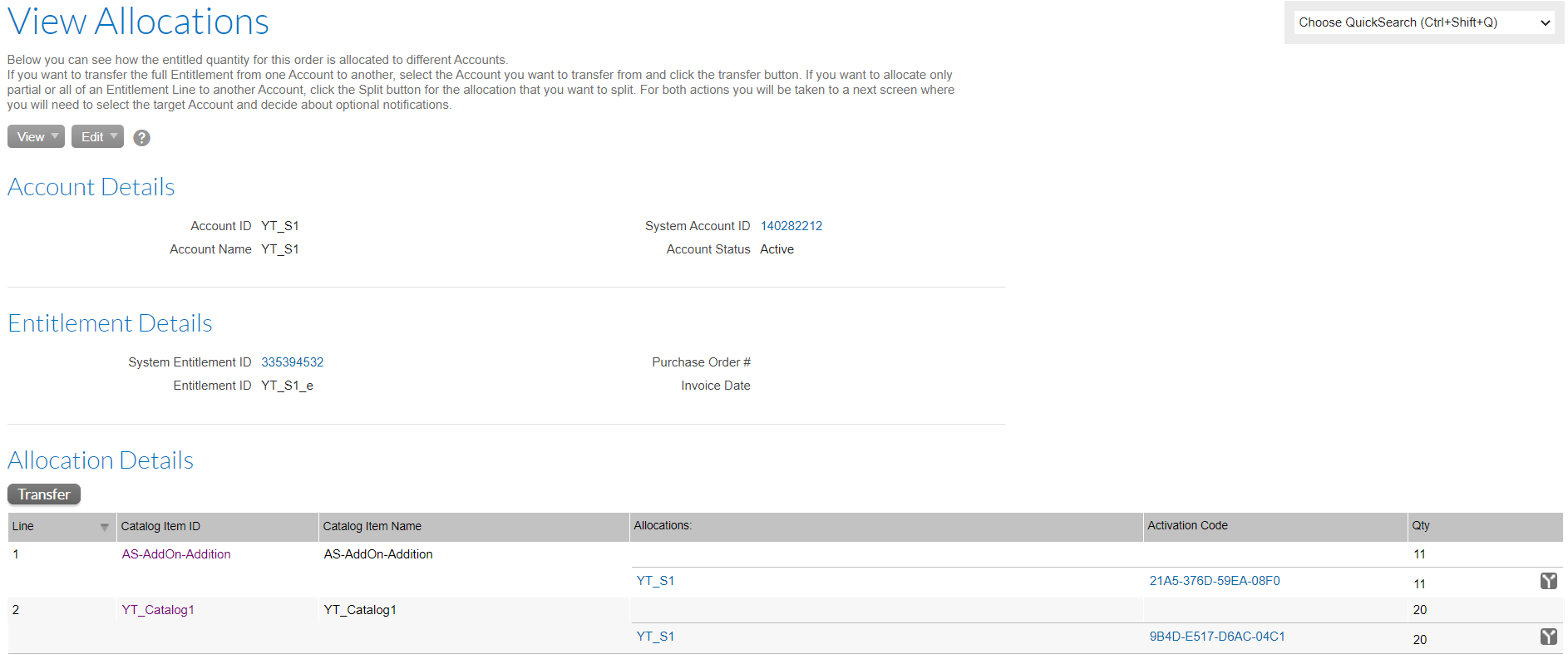Image resolution: width=1568 pixels, height=659 pixels.
Task: Open YT_Catalog1 catalog item link
Action: point(158,610)
